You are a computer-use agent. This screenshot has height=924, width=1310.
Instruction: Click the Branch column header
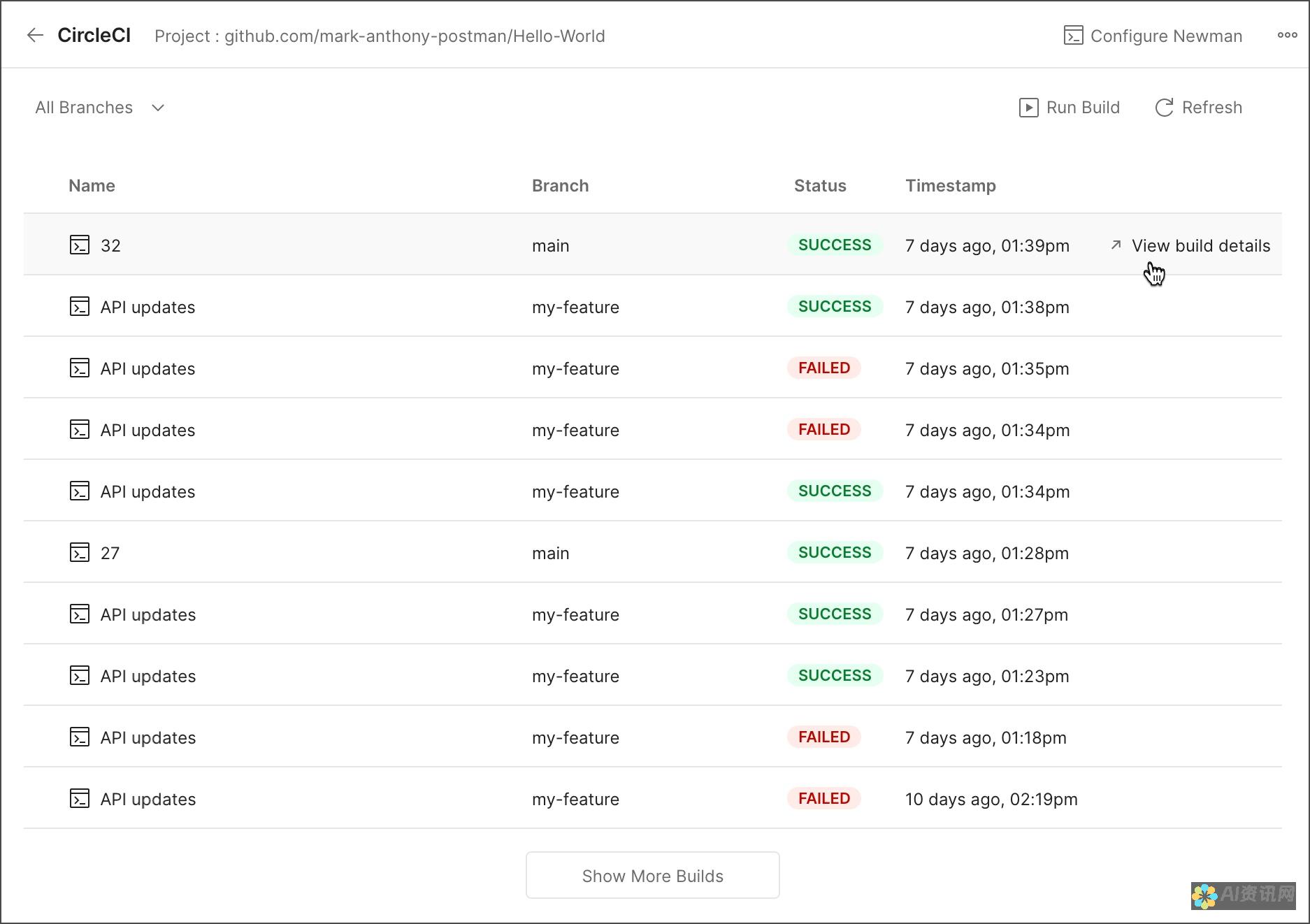coord(560,185)
